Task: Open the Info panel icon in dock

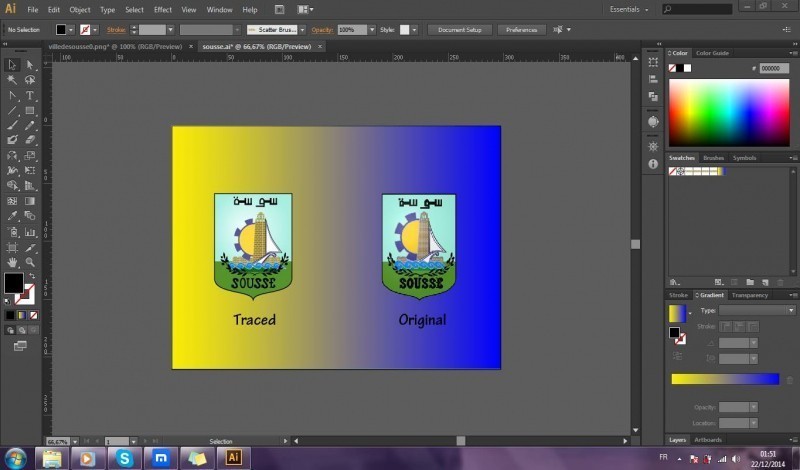Action: point(653,164)
